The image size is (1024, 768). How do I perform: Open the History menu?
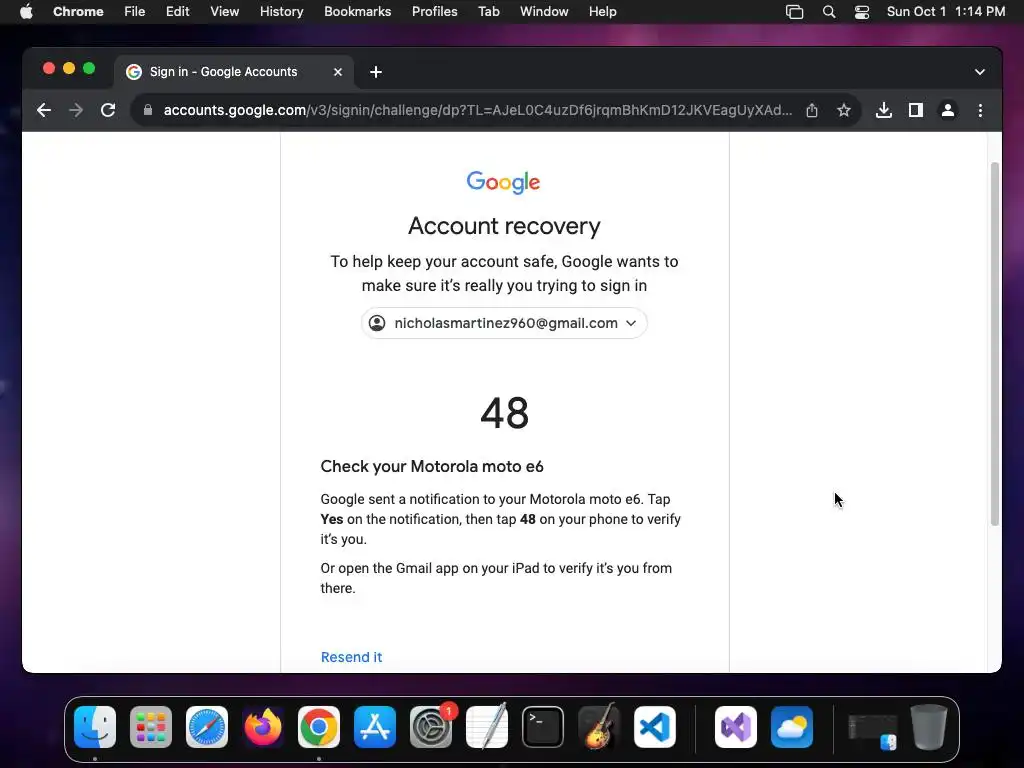coord(281,12)
